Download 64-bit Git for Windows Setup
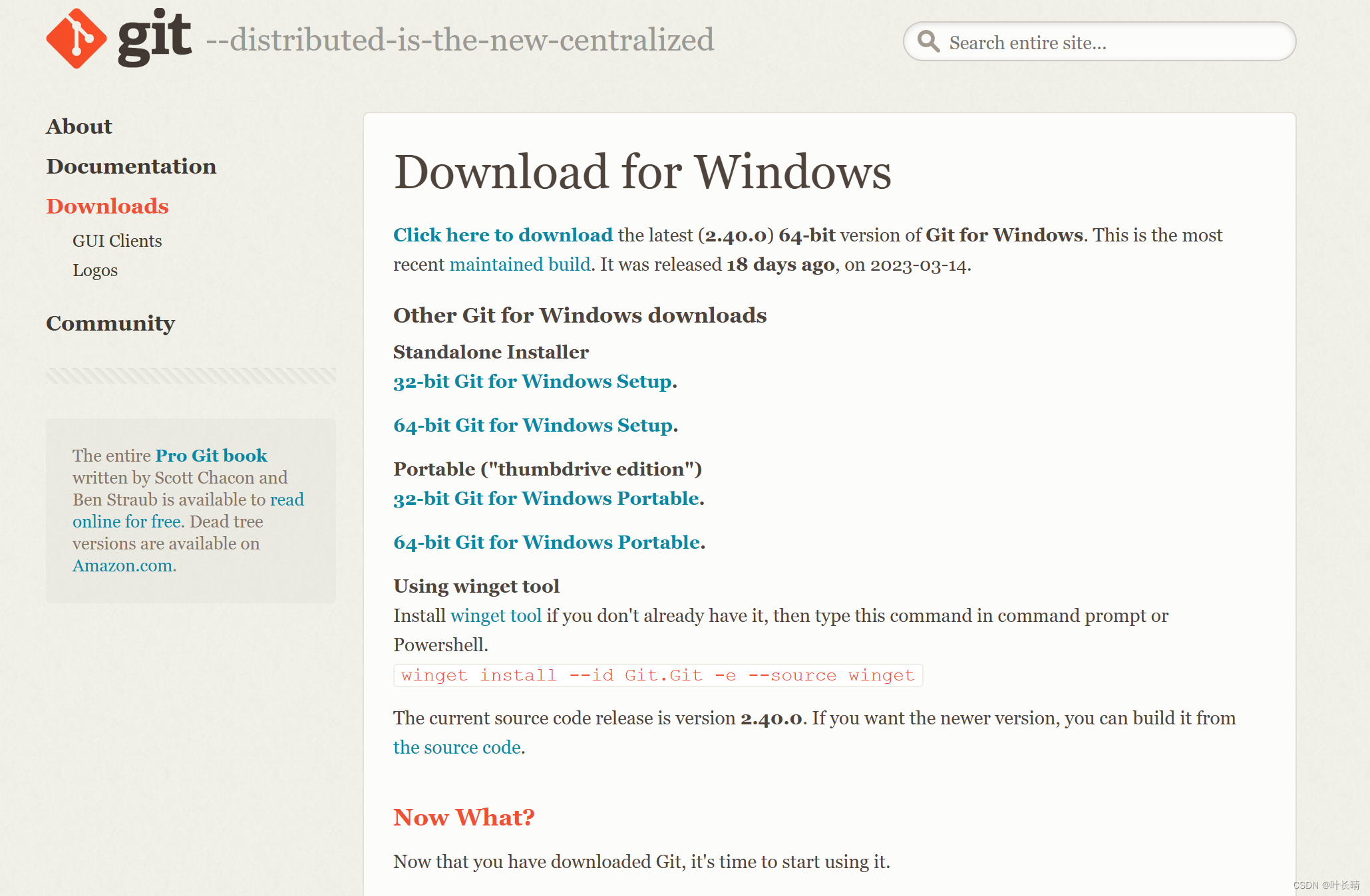 pos(534,425)
